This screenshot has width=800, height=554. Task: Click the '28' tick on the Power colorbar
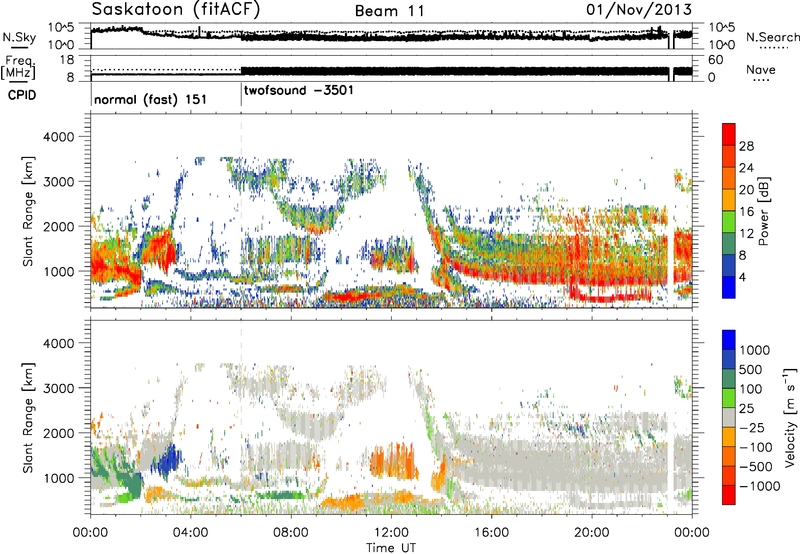pos(746,146)
